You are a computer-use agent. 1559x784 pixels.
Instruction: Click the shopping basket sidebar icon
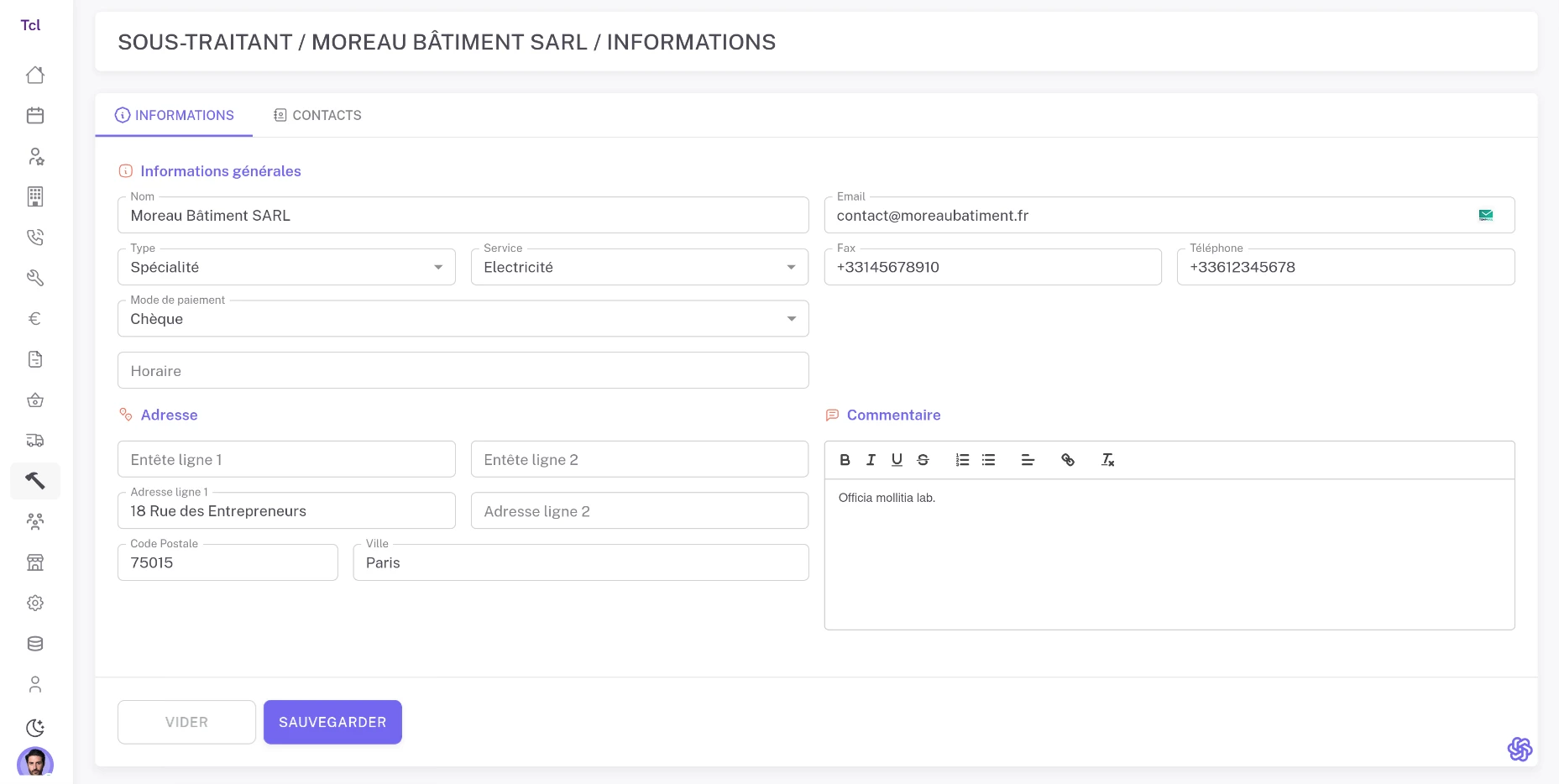coord(35,400)
